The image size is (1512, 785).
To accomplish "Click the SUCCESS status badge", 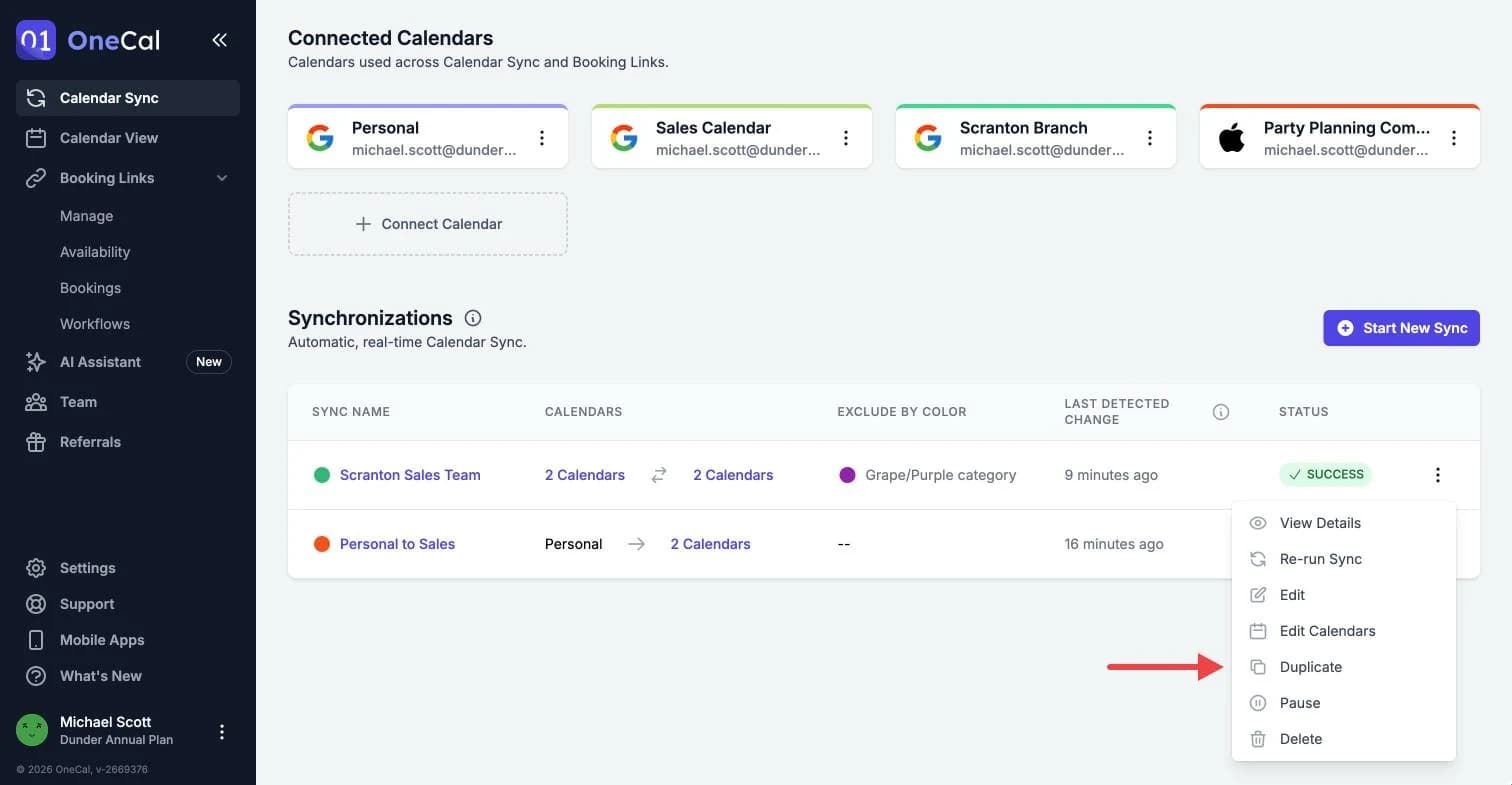I will tap(1326, 474).
